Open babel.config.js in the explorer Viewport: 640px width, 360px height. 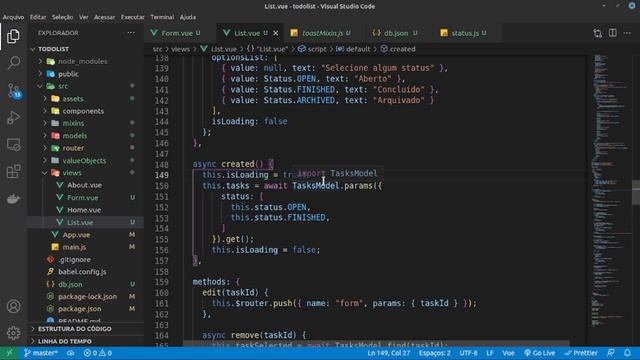[x=86, y=271]
